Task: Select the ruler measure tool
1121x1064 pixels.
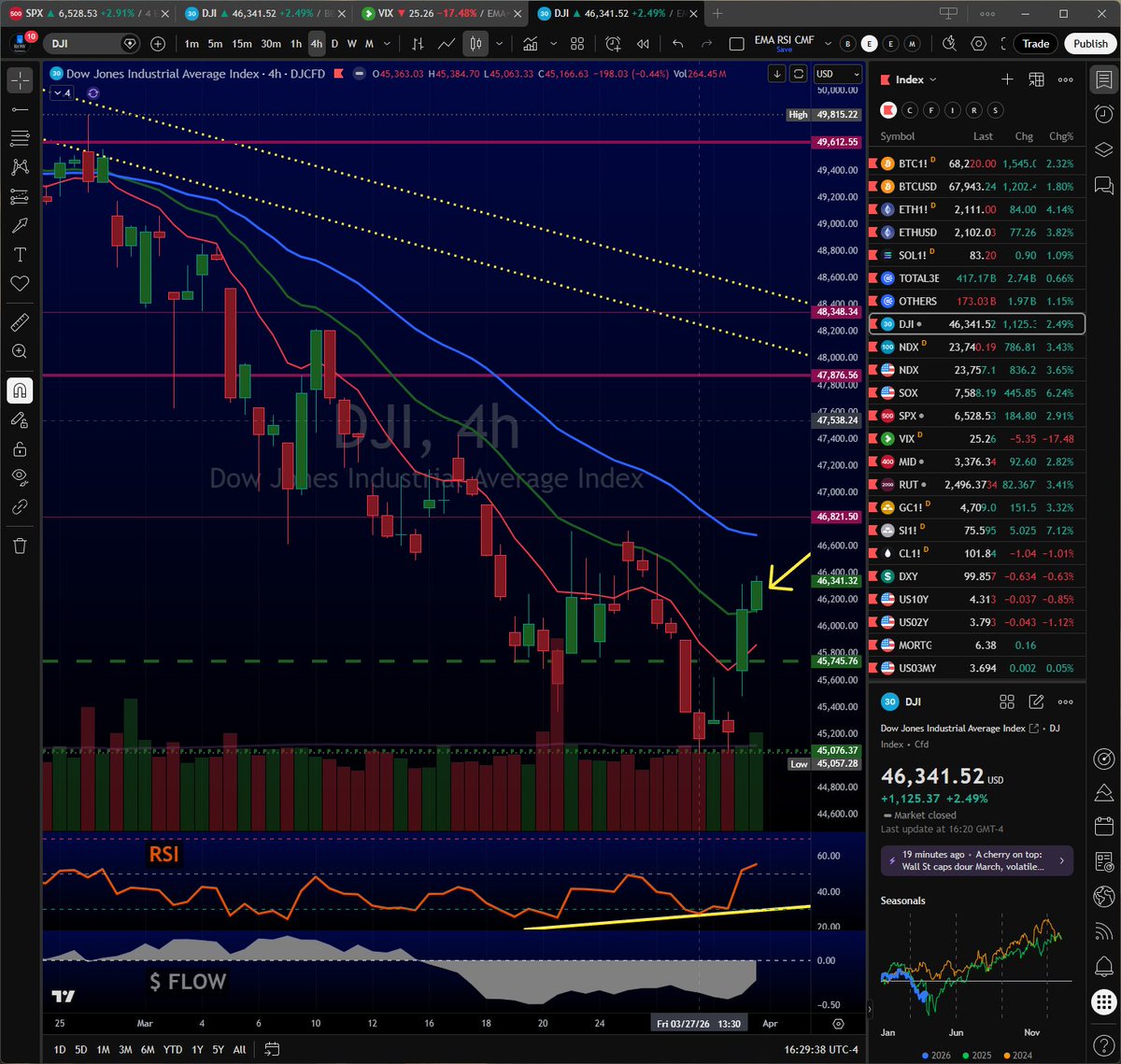Action: tap(20, 323)
